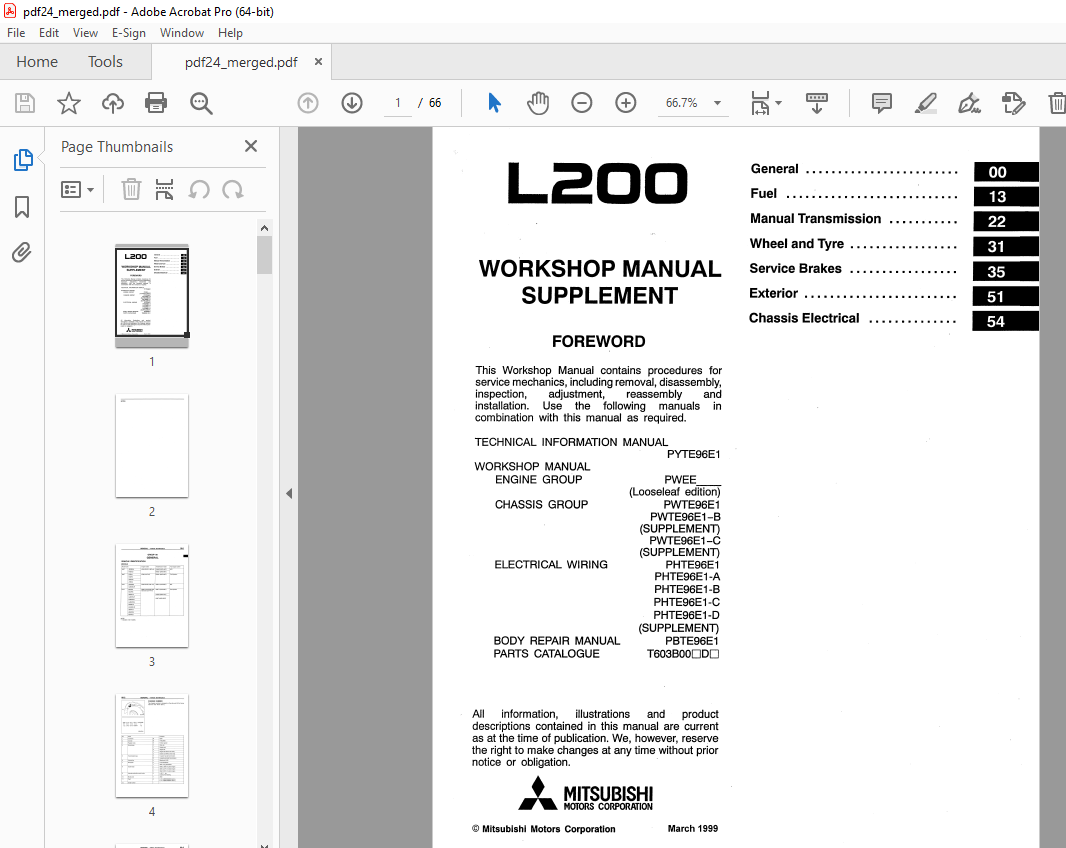Click the stamp tool icon

pyautogui.click(x=1013, y=103)
